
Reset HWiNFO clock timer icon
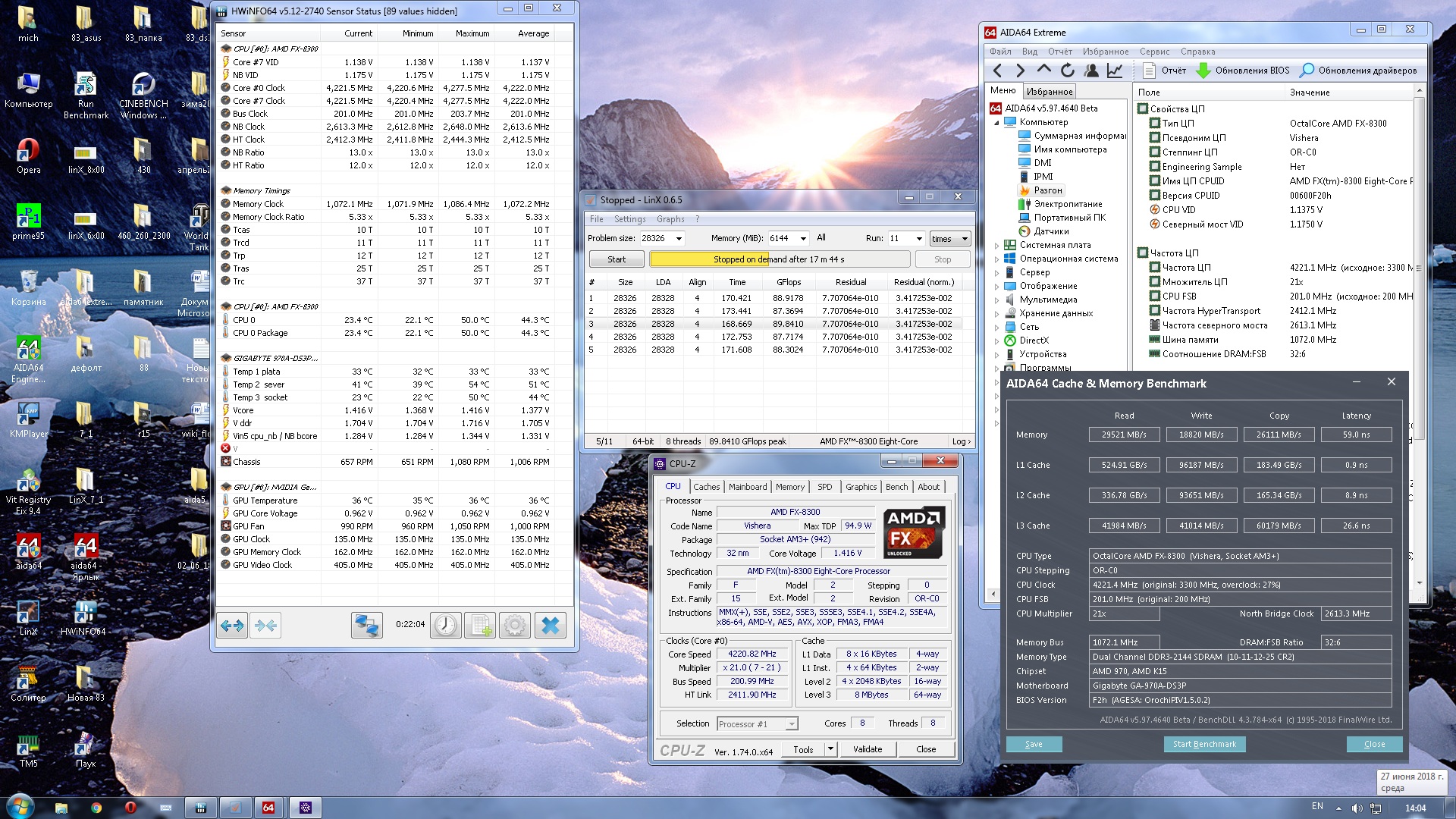(x=446, y=626)
